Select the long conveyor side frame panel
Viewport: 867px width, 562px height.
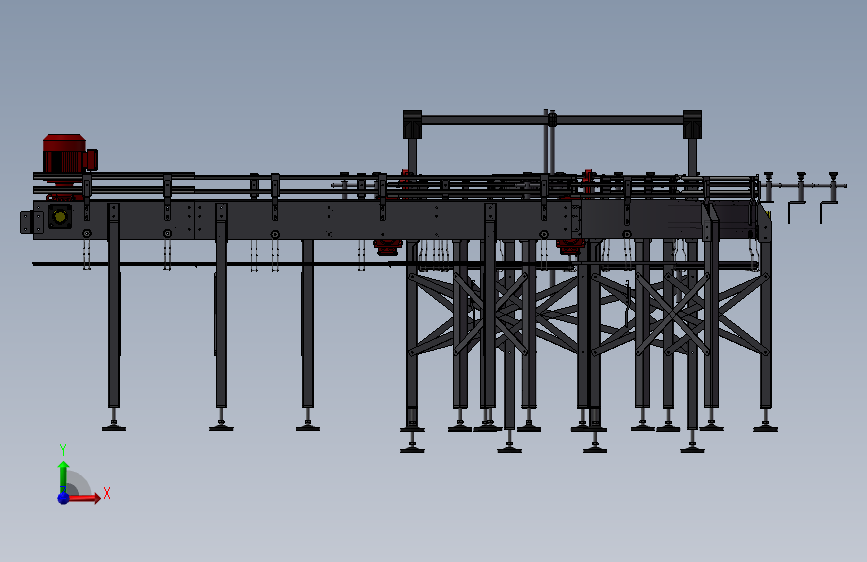(302, 220)
